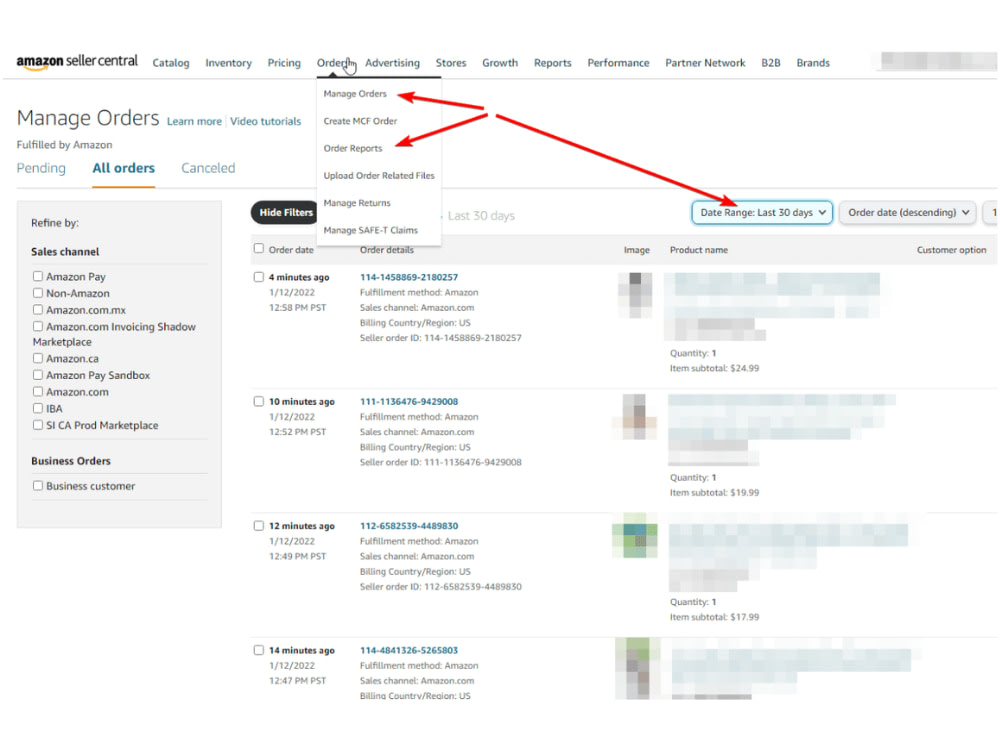Click the Item subtotal: $24.99 text

(x=714, y=368)
